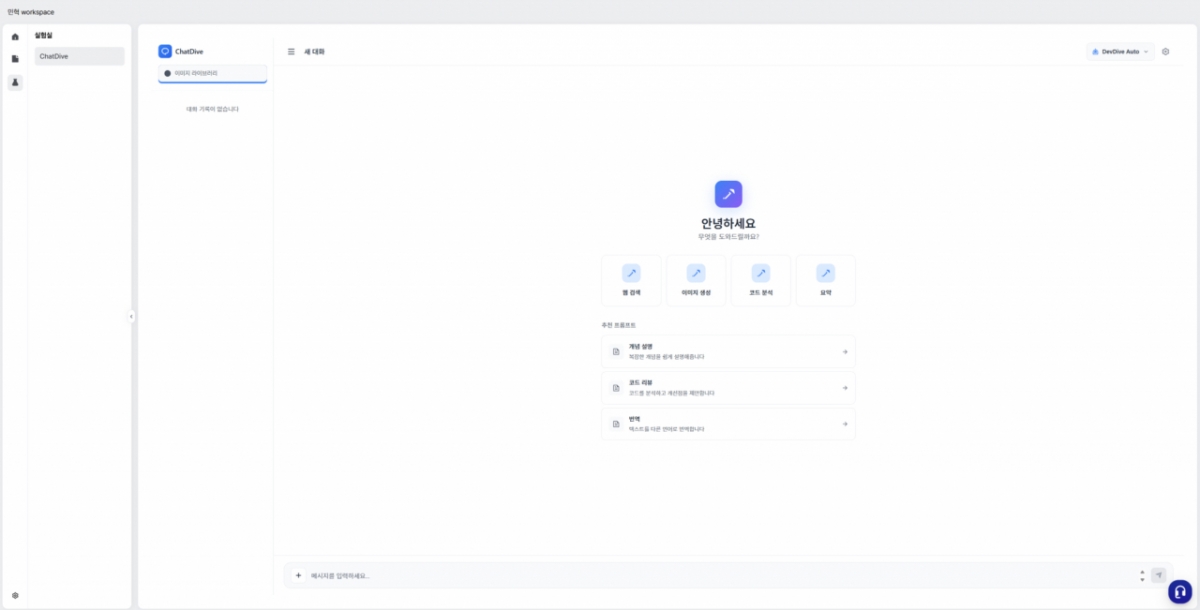Click the ChatDive logo icon
Viewport: 1200px width, 610px height.
(x=165, y=51)
